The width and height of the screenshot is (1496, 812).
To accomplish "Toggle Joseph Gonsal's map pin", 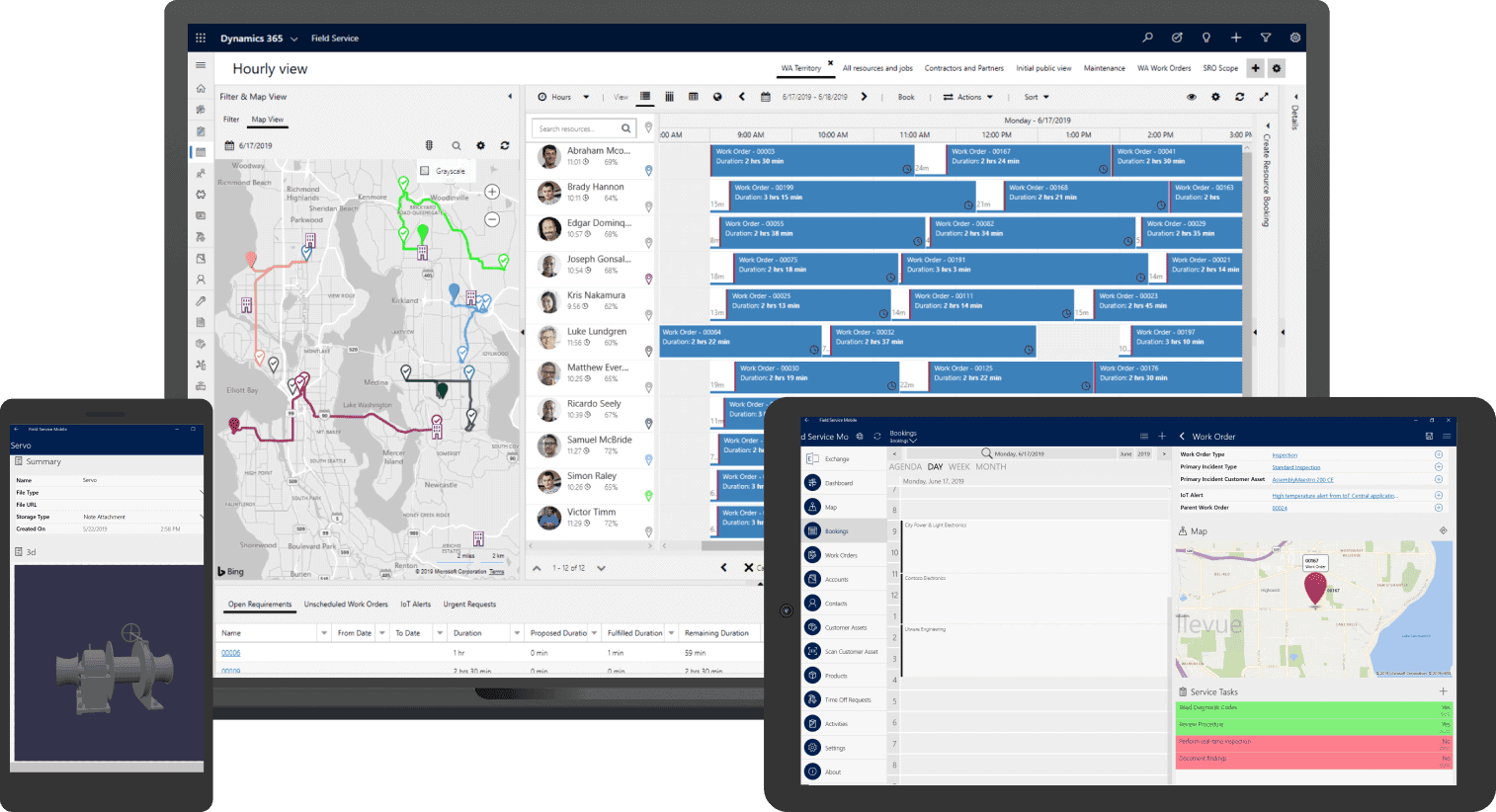I will point(648,280).
